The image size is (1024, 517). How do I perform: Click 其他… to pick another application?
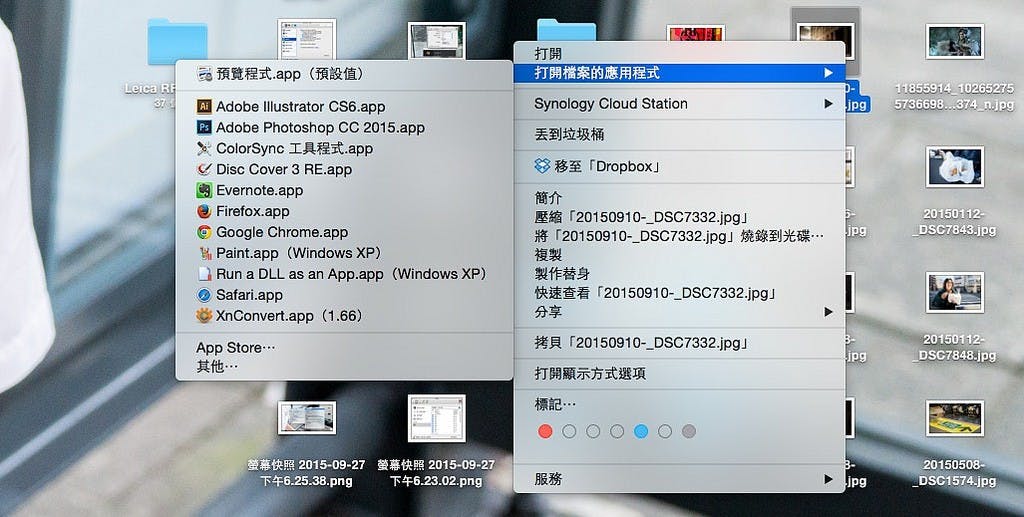(217, 367)
